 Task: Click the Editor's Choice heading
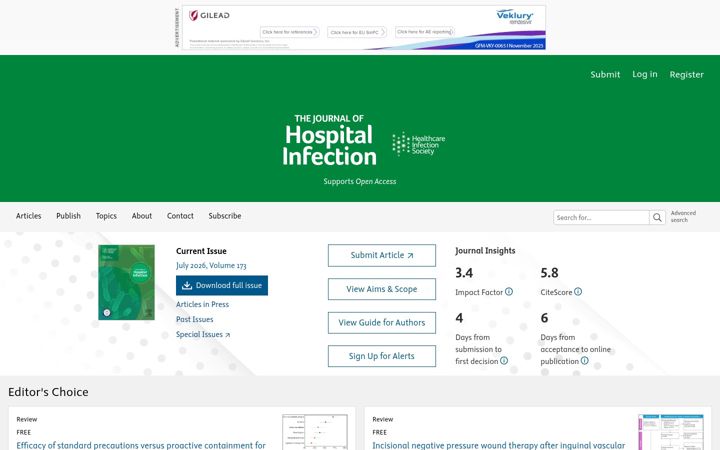pyautogui.click(x=48, y=392)
